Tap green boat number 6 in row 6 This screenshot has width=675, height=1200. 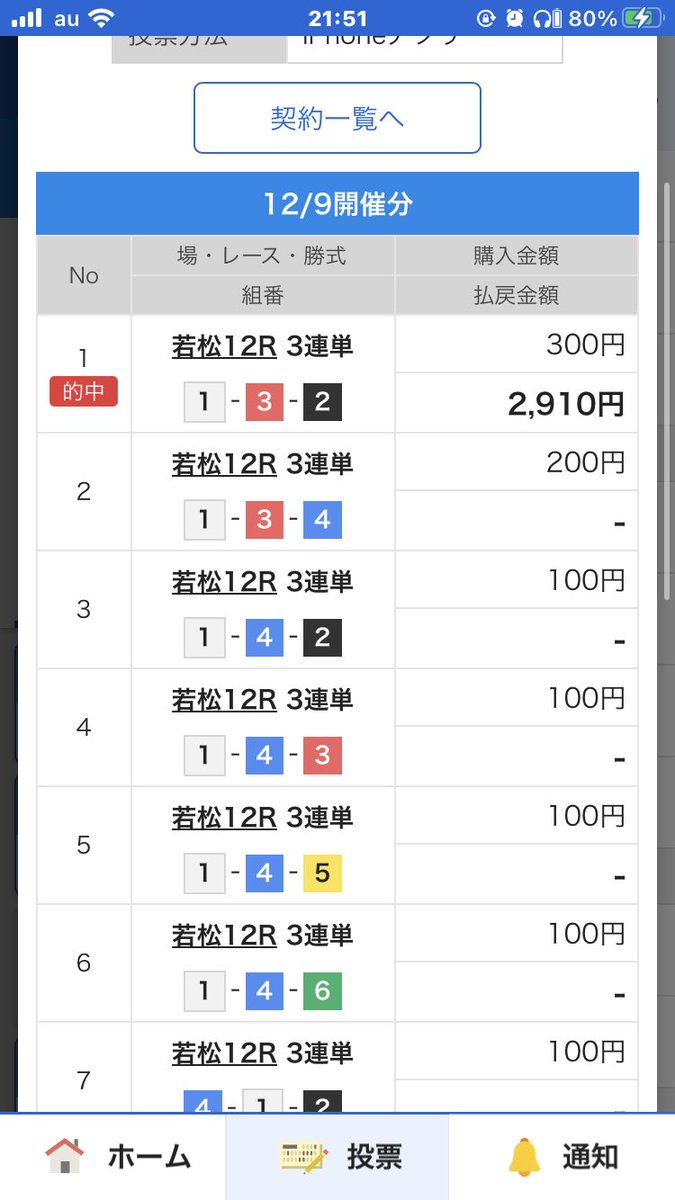tap(322, 993)
